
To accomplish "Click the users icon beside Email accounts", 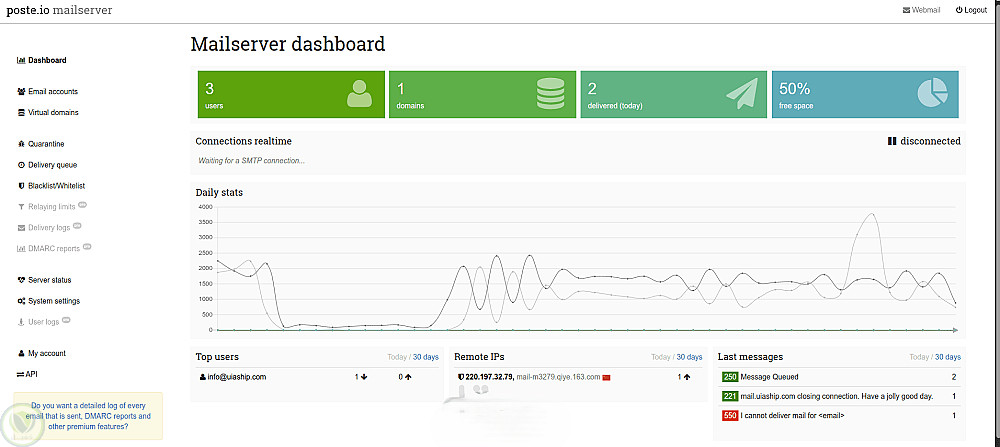I will [21, 92].
